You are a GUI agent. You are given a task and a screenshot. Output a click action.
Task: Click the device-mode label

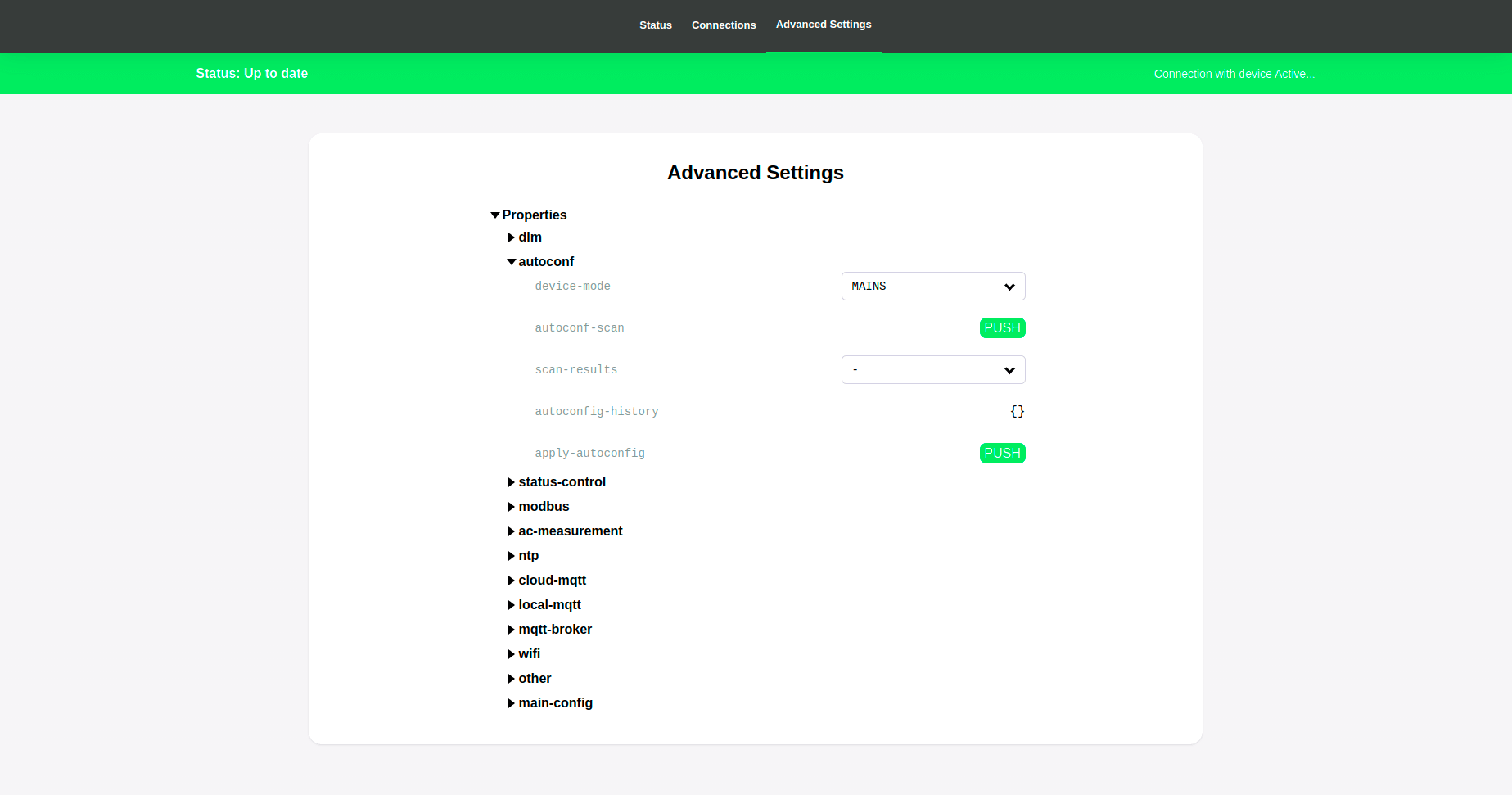(572, 286)
